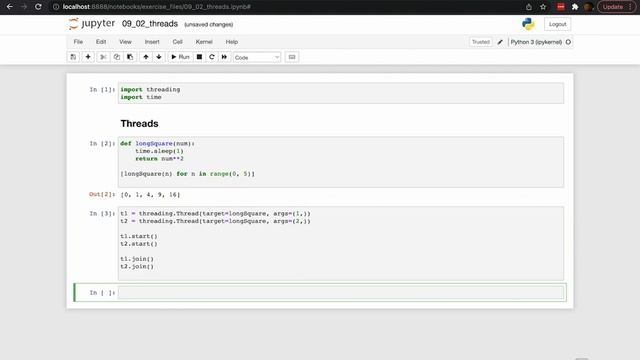Insert cell below with the plus icon
This screenshot has height=360, width=640.
point(88,57)
